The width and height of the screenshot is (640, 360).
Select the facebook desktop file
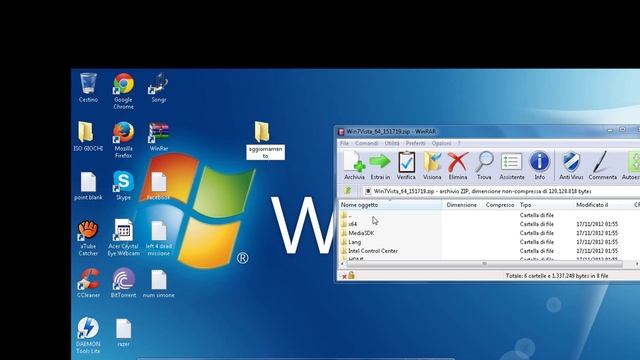pos(158,185)
